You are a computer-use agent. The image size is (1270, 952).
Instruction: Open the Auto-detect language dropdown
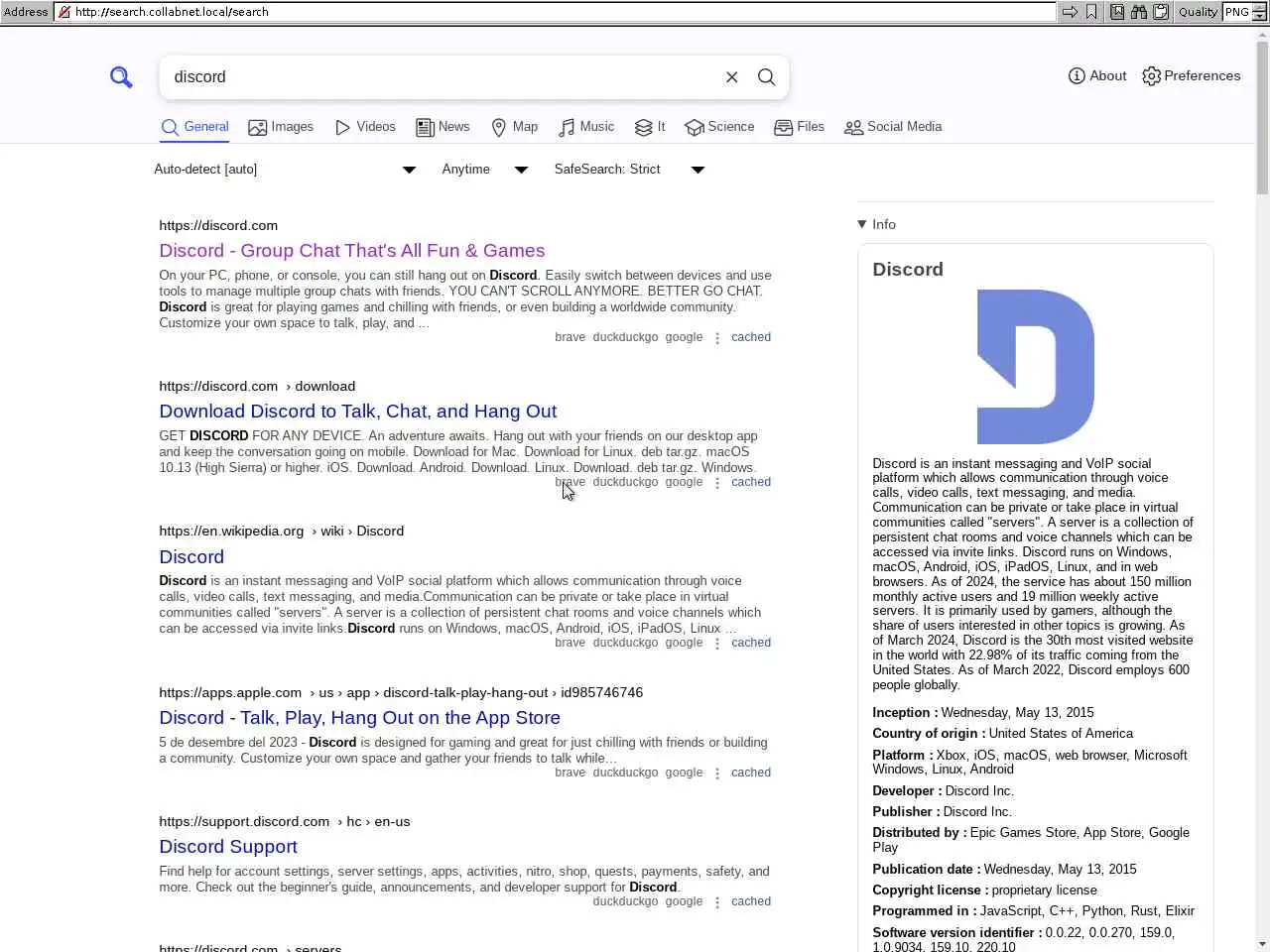[x=285, y=170]
